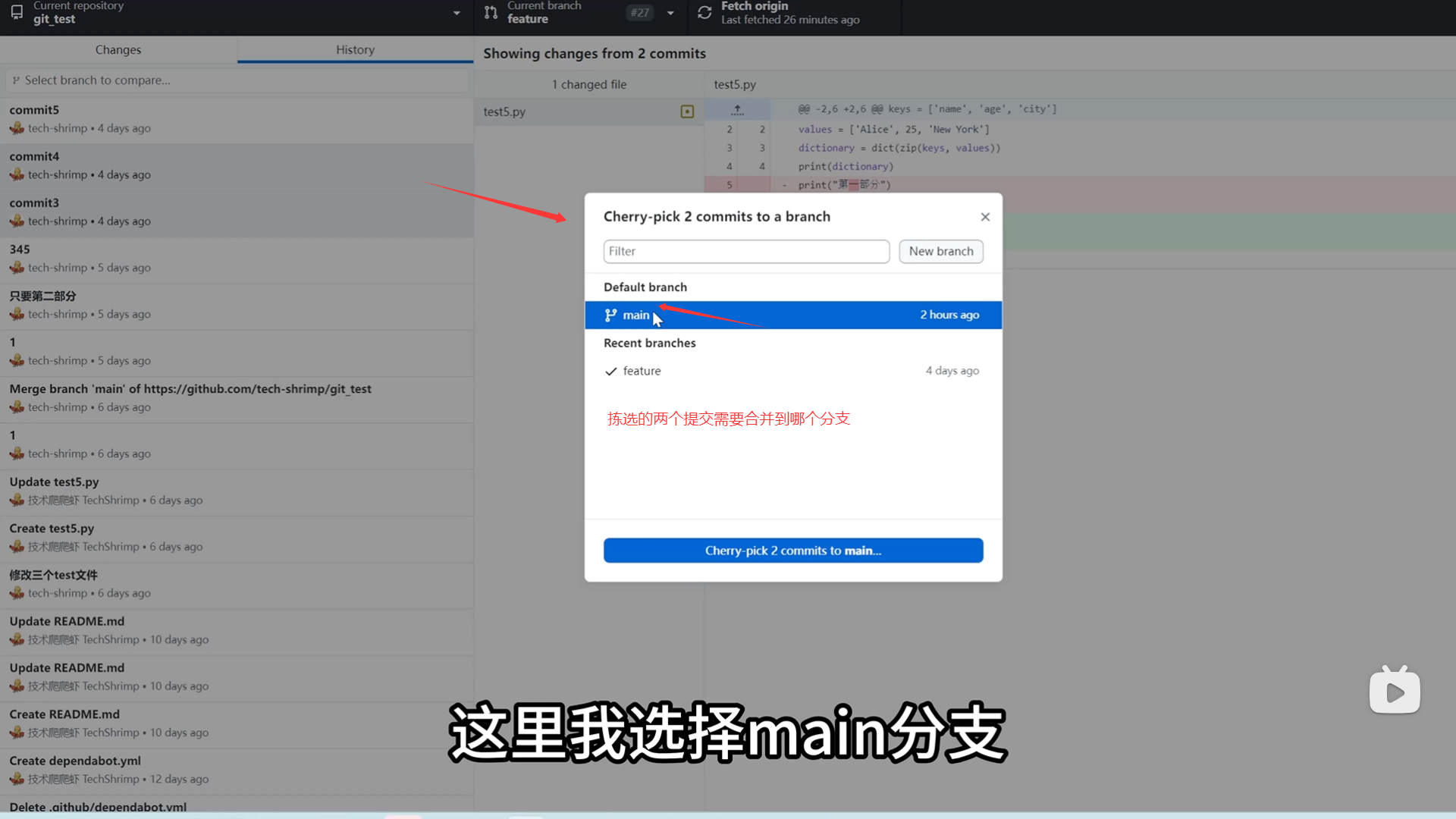Click the checkmark next to the feature branch

pyautogui.click(x=610, y=372)
